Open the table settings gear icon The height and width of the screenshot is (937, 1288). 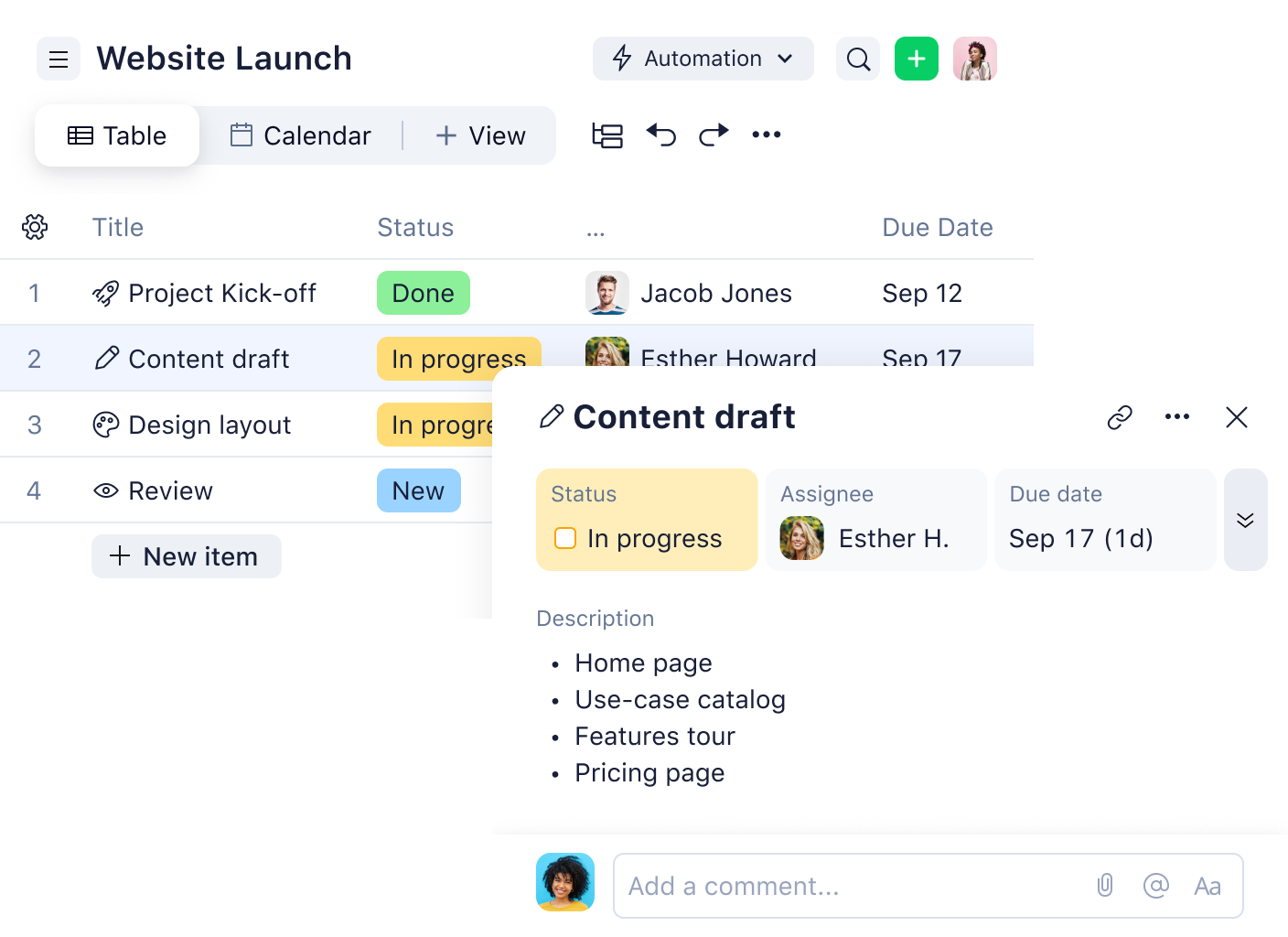tap(35, 227)
